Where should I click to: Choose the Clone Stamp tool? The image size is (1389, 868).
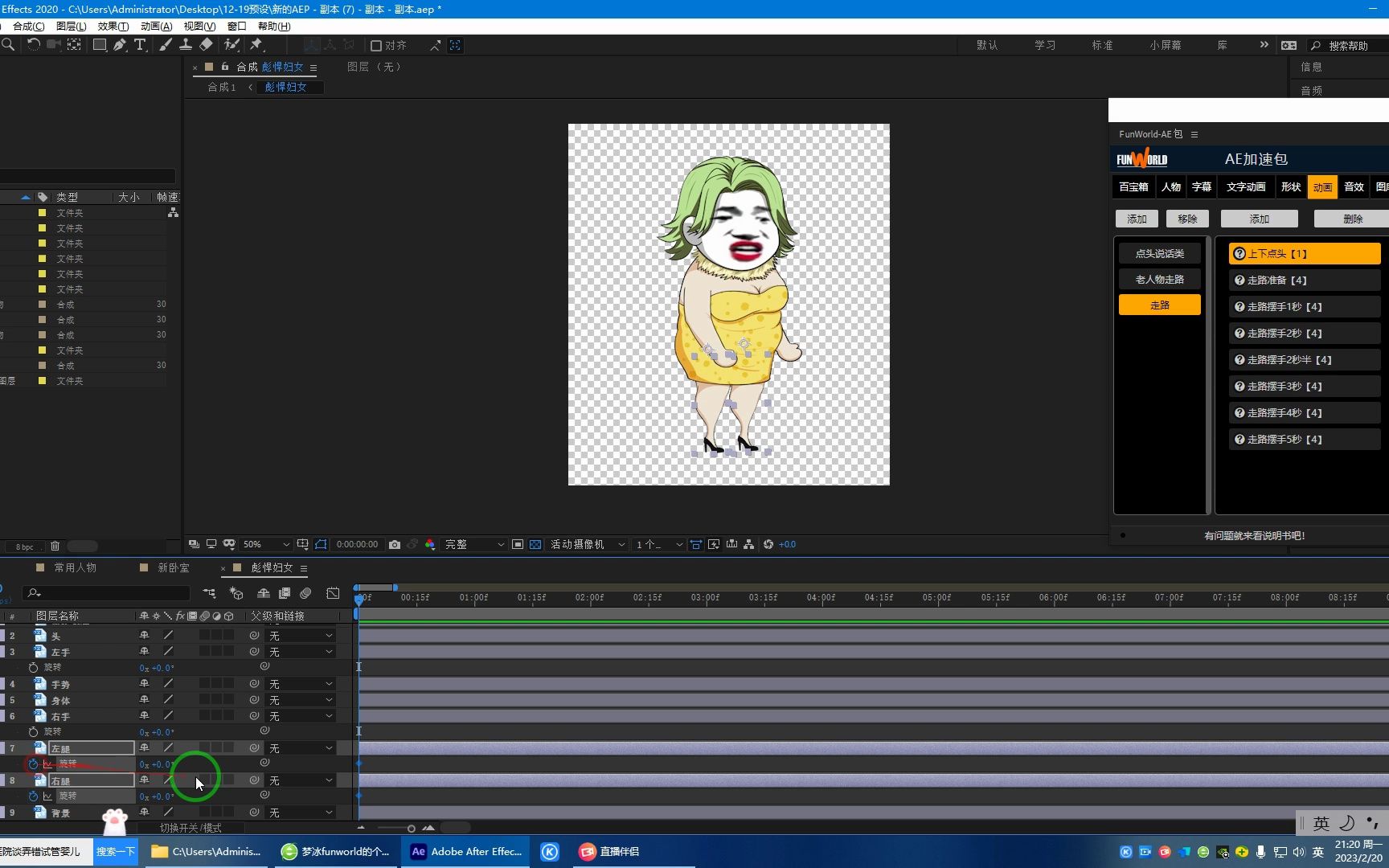pos(186,45)
